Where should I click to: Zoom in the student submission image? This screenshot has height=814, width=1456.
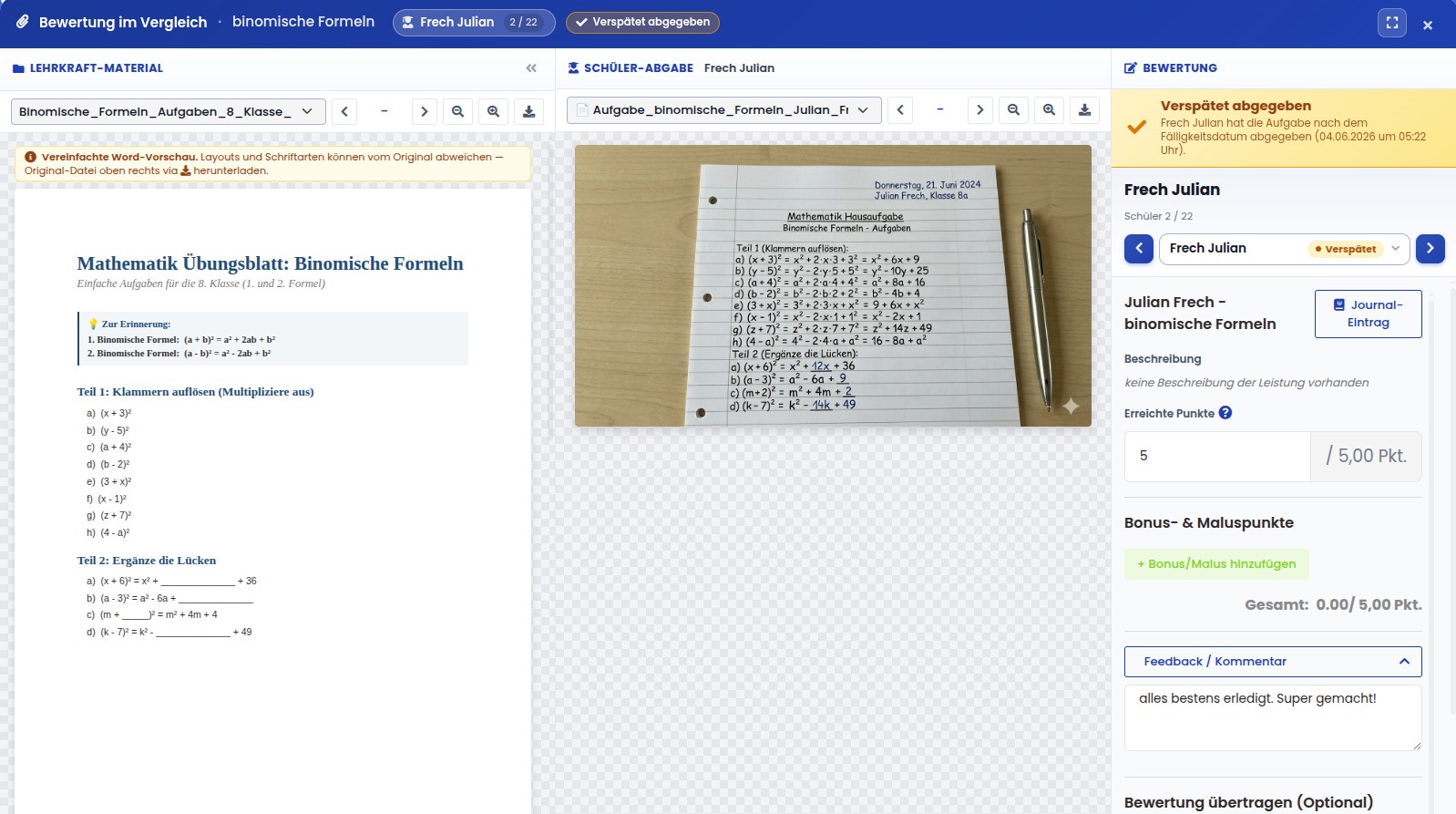coord(1049,109)
